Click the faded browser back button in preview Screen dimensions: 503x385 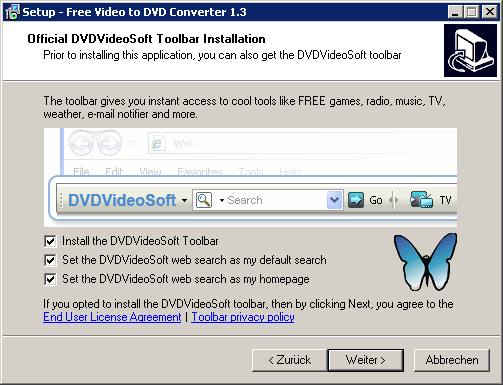[x=82, y=143]
